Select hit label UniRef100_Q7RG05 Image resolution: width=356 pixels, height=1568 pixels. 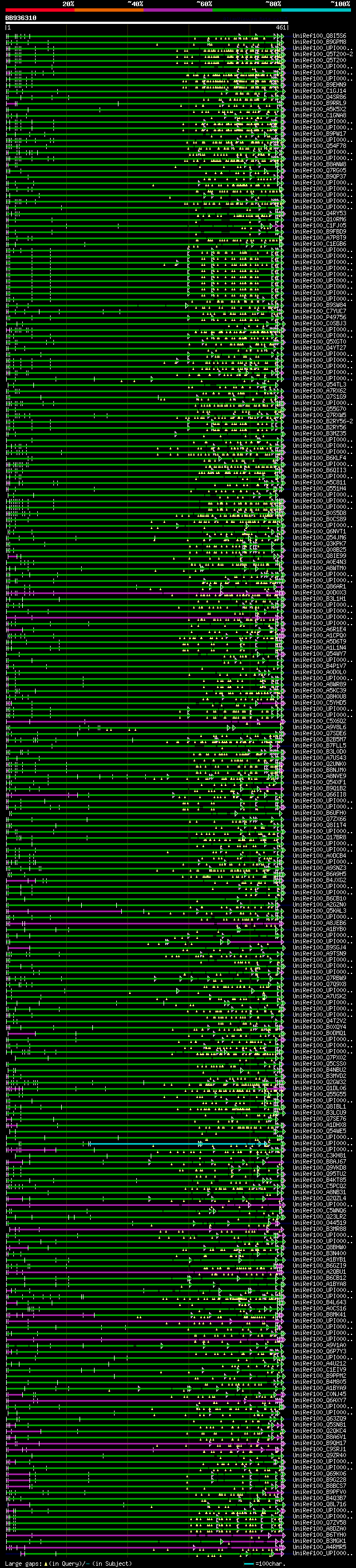(x=319, y=170)
